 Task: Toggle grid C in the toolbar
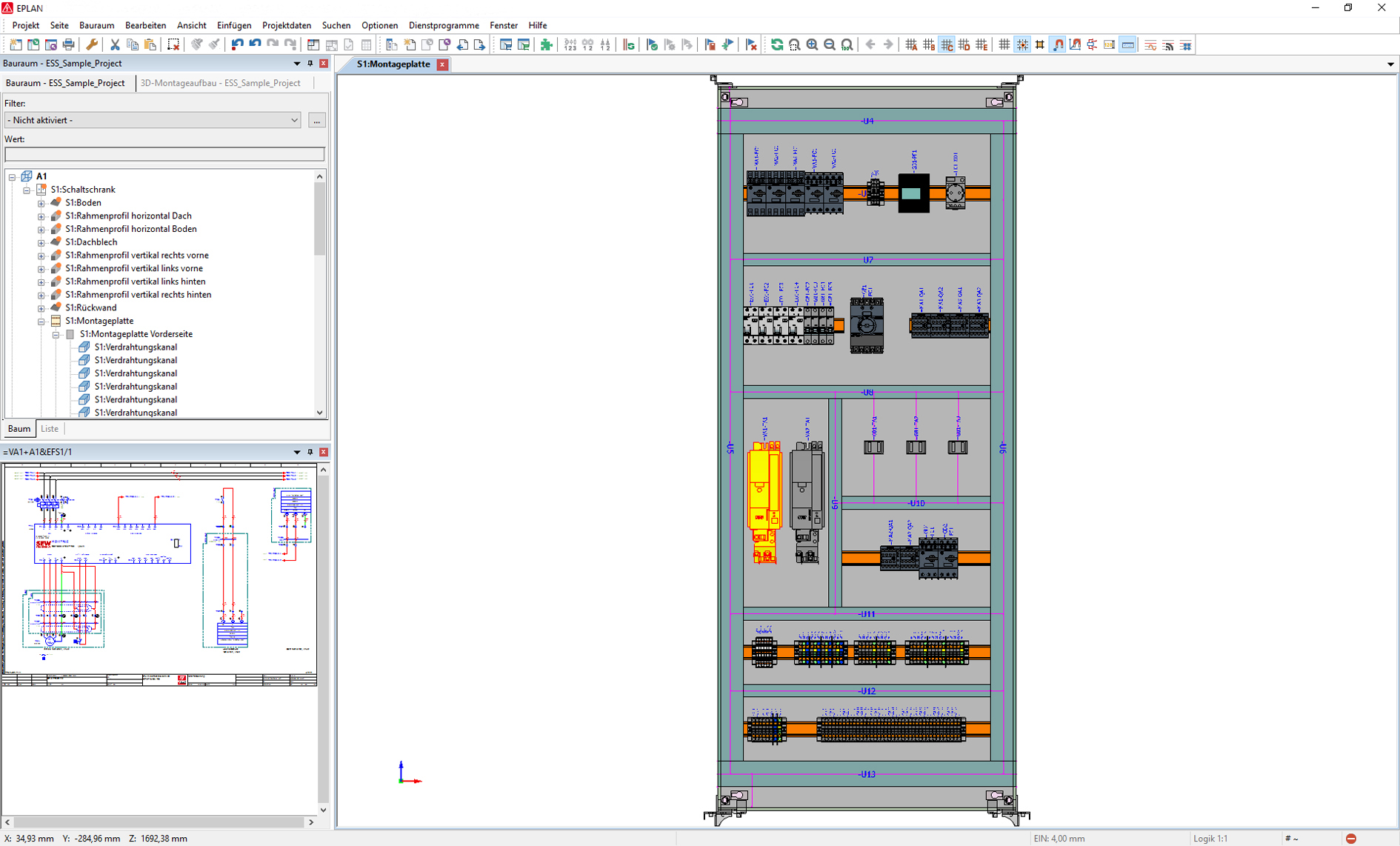(x=947, y=45)
